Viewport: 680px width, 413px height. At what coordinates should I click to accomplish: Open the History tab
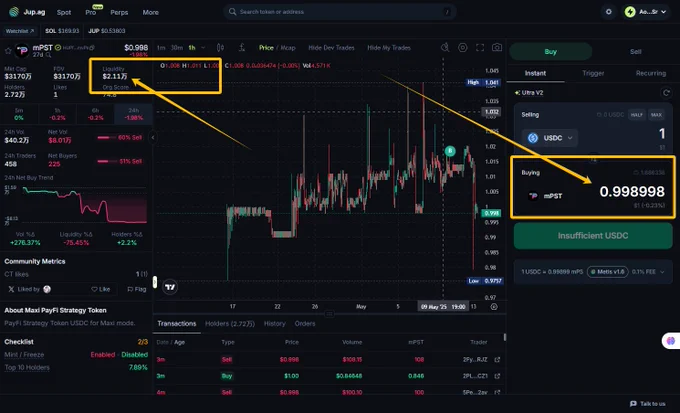tap(275, 324)
